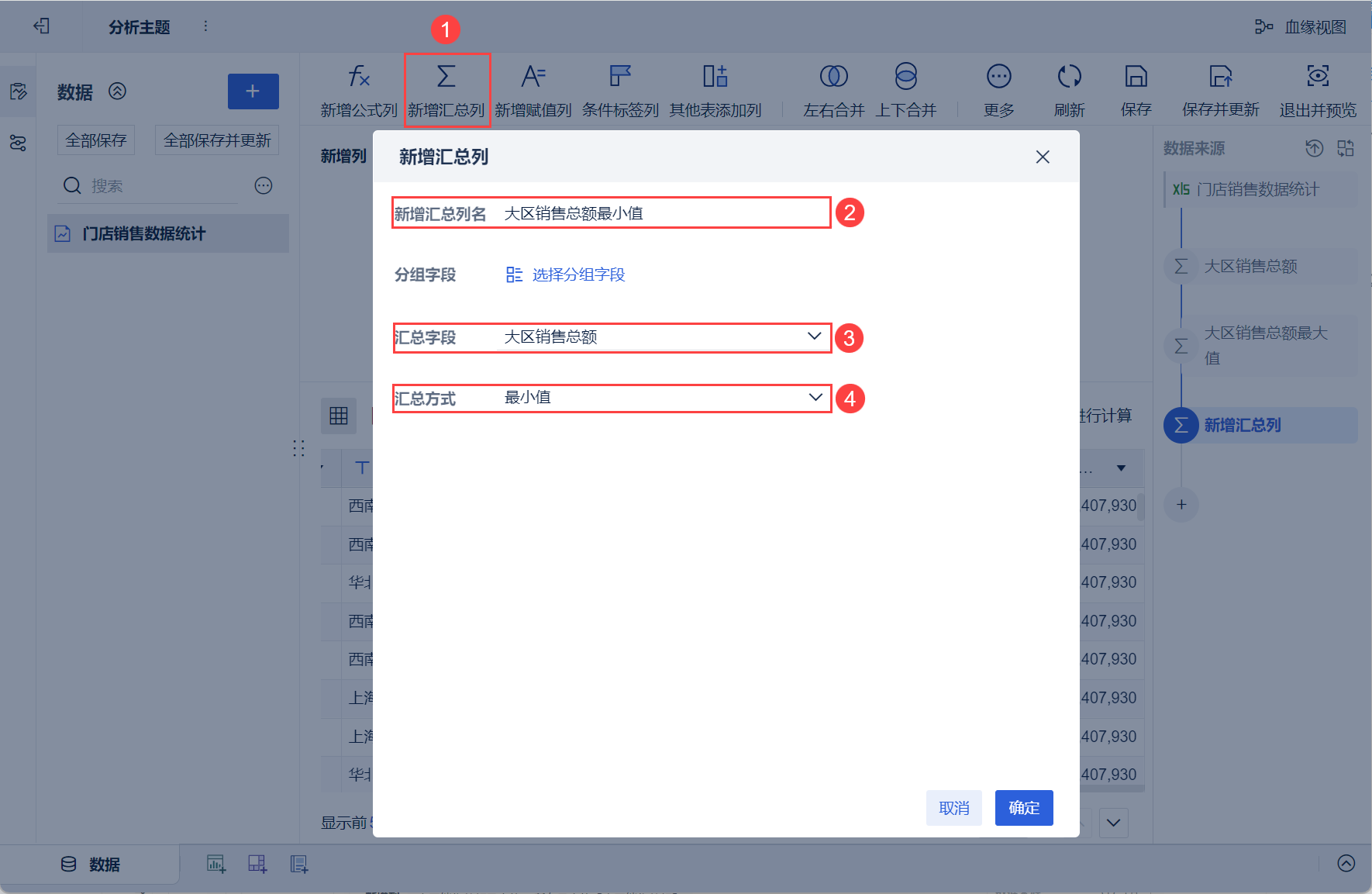
Task: Select the 大区销售总额最大值 step
Action: [x=1261, y=346]
